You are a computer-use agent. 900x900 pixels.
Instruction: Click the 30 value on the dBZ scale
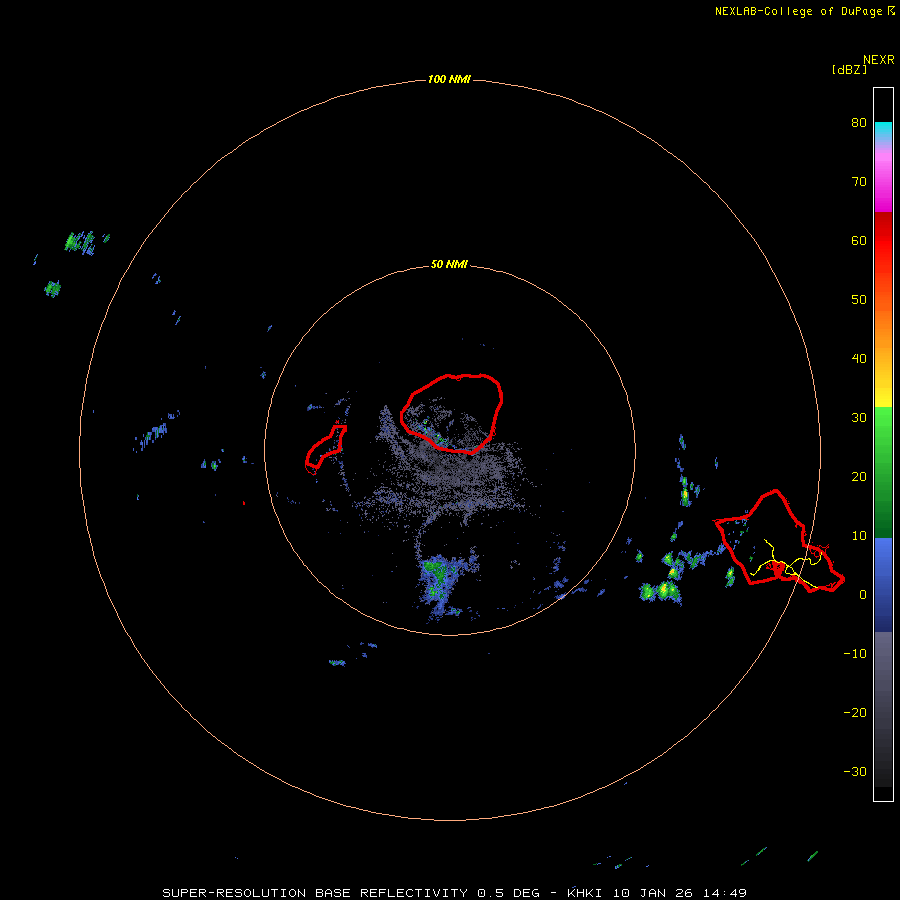pyautogui.click(x=859, y=418)
